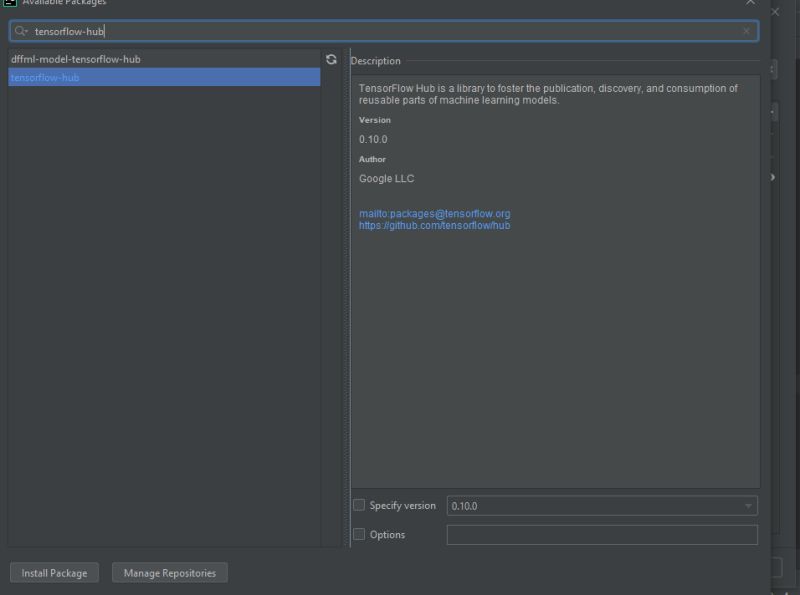Screen dimensions: 800x595
Task: Check the Options checkbox
Action: pyautogui.click(x=359, y=534)
